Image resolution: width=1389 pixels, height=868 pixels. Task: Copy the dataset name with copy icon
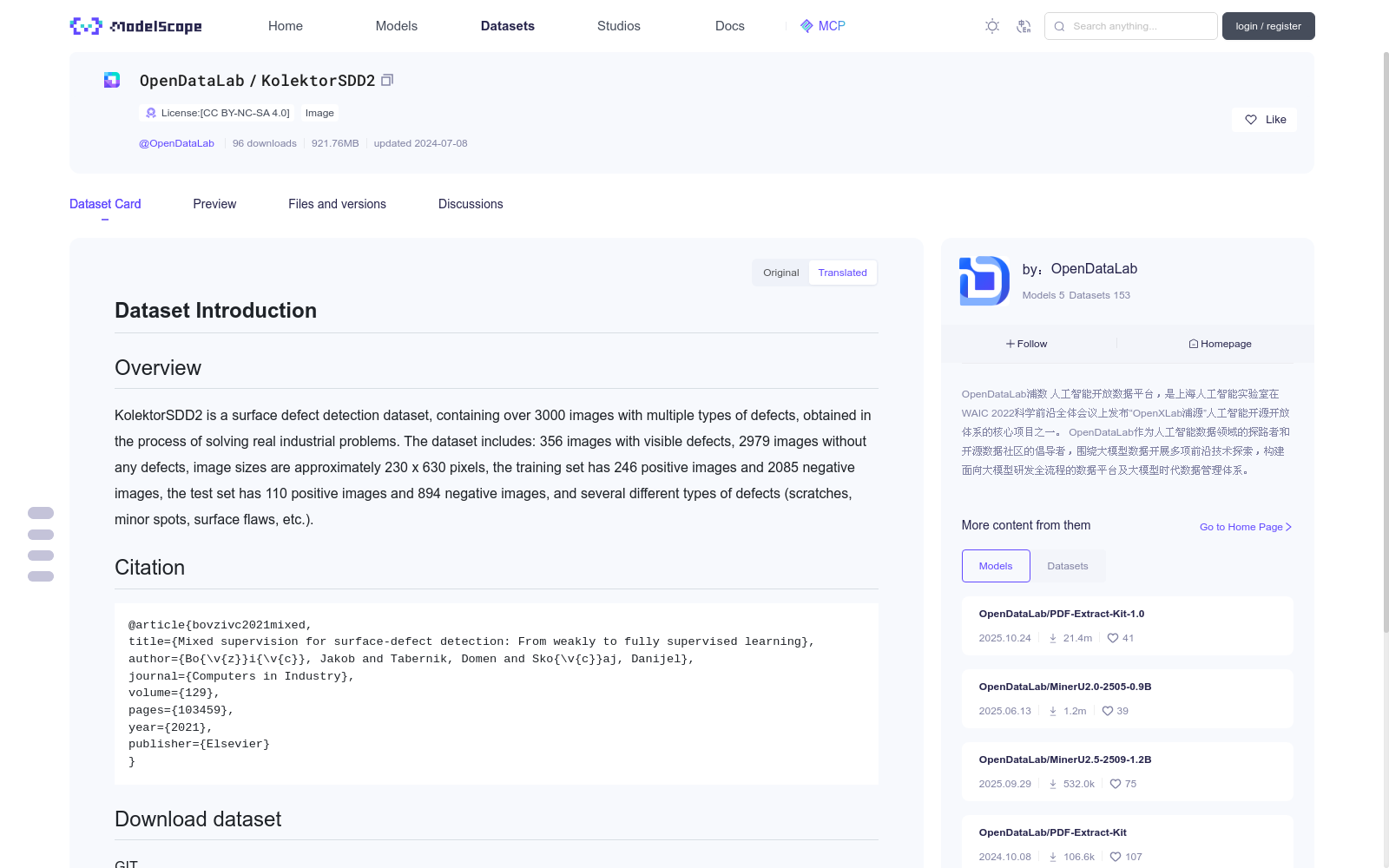click(387, 80)
